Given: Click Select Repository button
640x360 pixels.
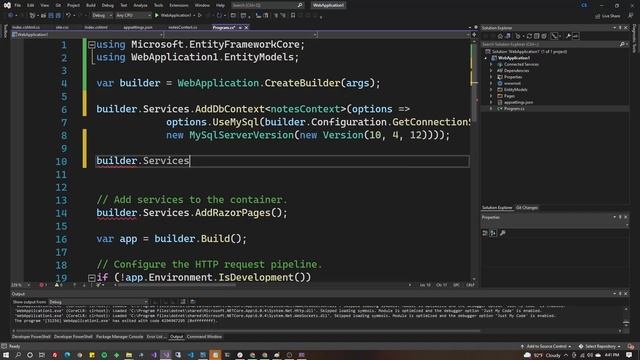Looking at the screenshot, I should (x=600, y=347).
